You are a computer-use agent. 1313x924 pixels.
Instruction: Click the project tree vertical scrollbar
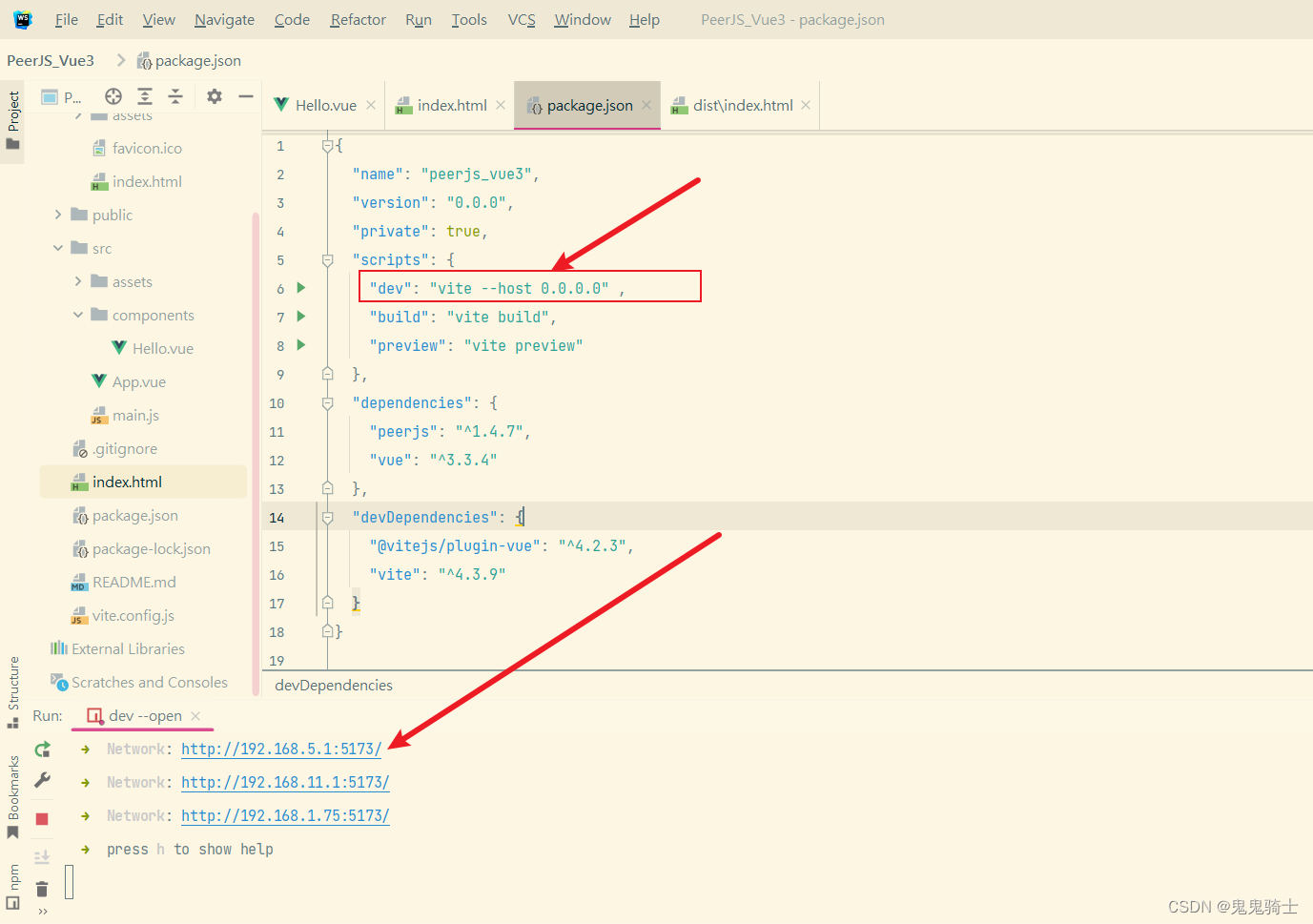pyautogui.click(x=256, y=453)
